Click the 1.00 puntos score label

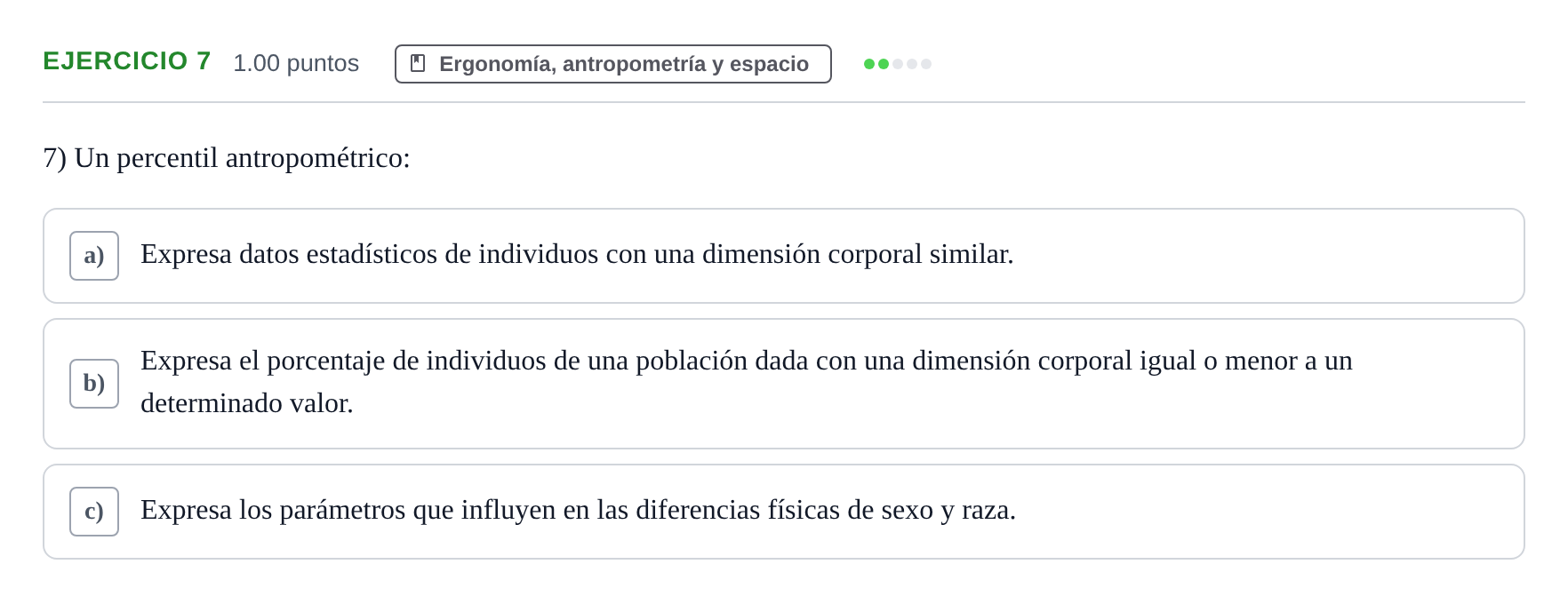tap(296, 63)
